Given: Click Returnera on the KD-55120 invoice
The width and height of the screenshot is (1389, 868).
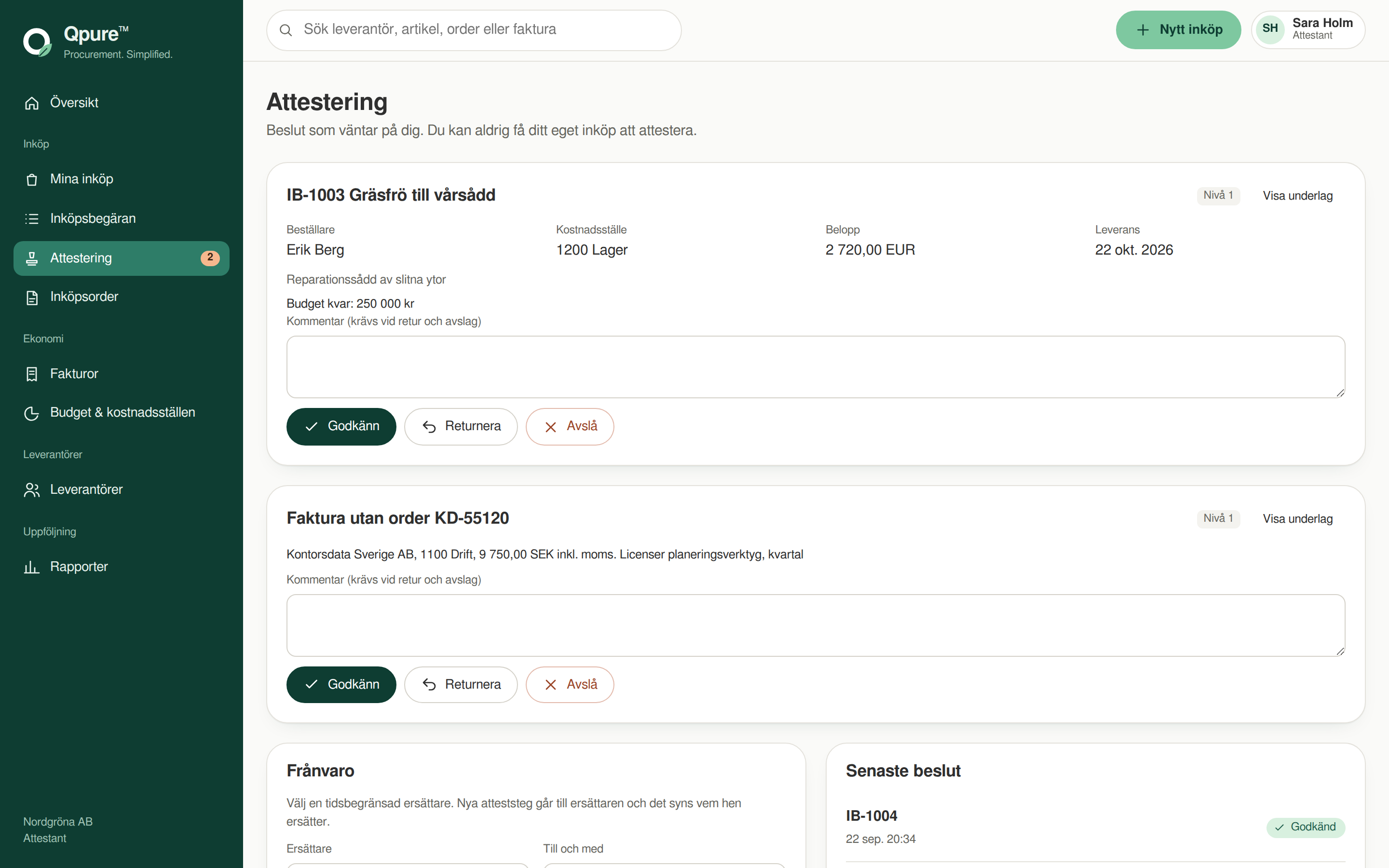Looking at the screenshot, I should (x=460, y=685).
